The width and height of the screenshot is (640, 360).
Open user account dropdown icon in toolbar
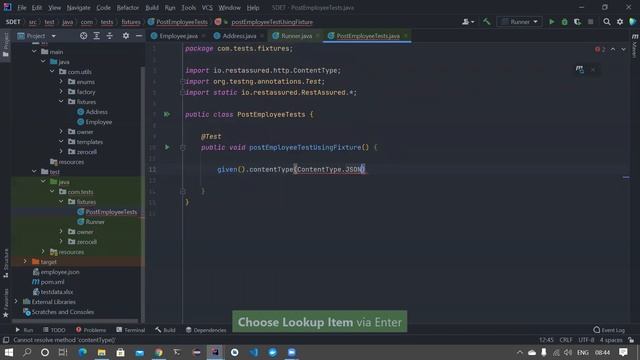click(x=468, y=22)
